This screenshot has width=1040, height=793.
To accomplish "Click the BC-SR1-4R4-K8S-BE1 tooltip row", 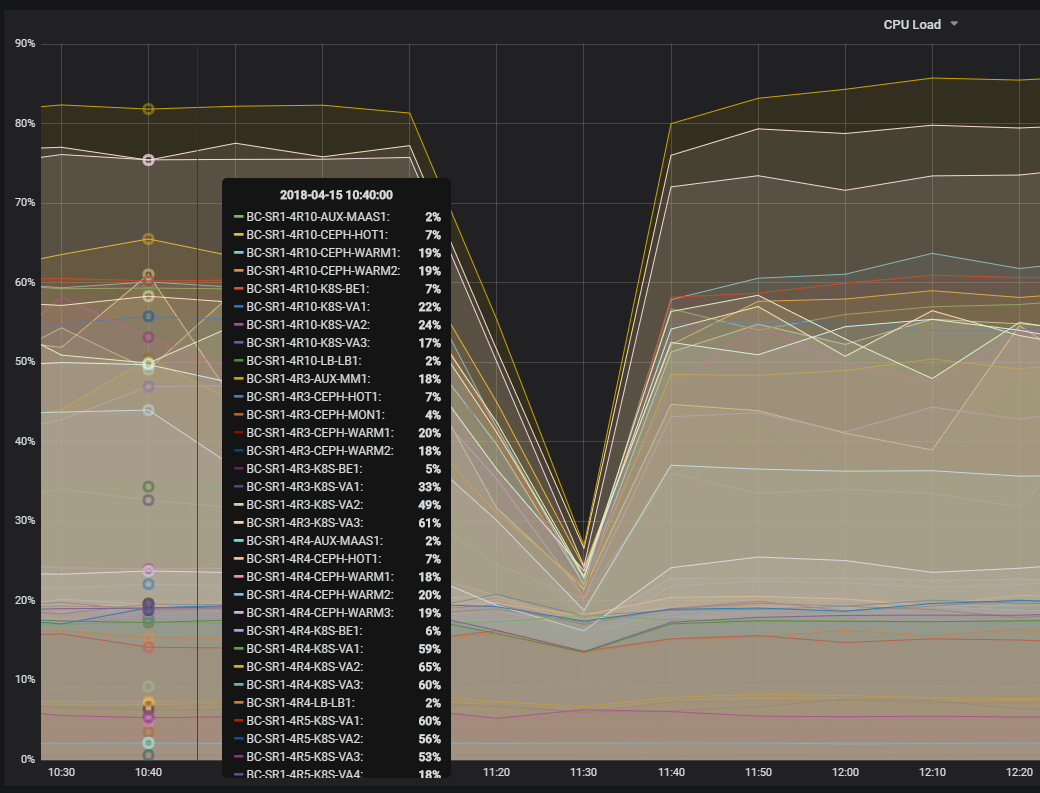I will 337,631.
